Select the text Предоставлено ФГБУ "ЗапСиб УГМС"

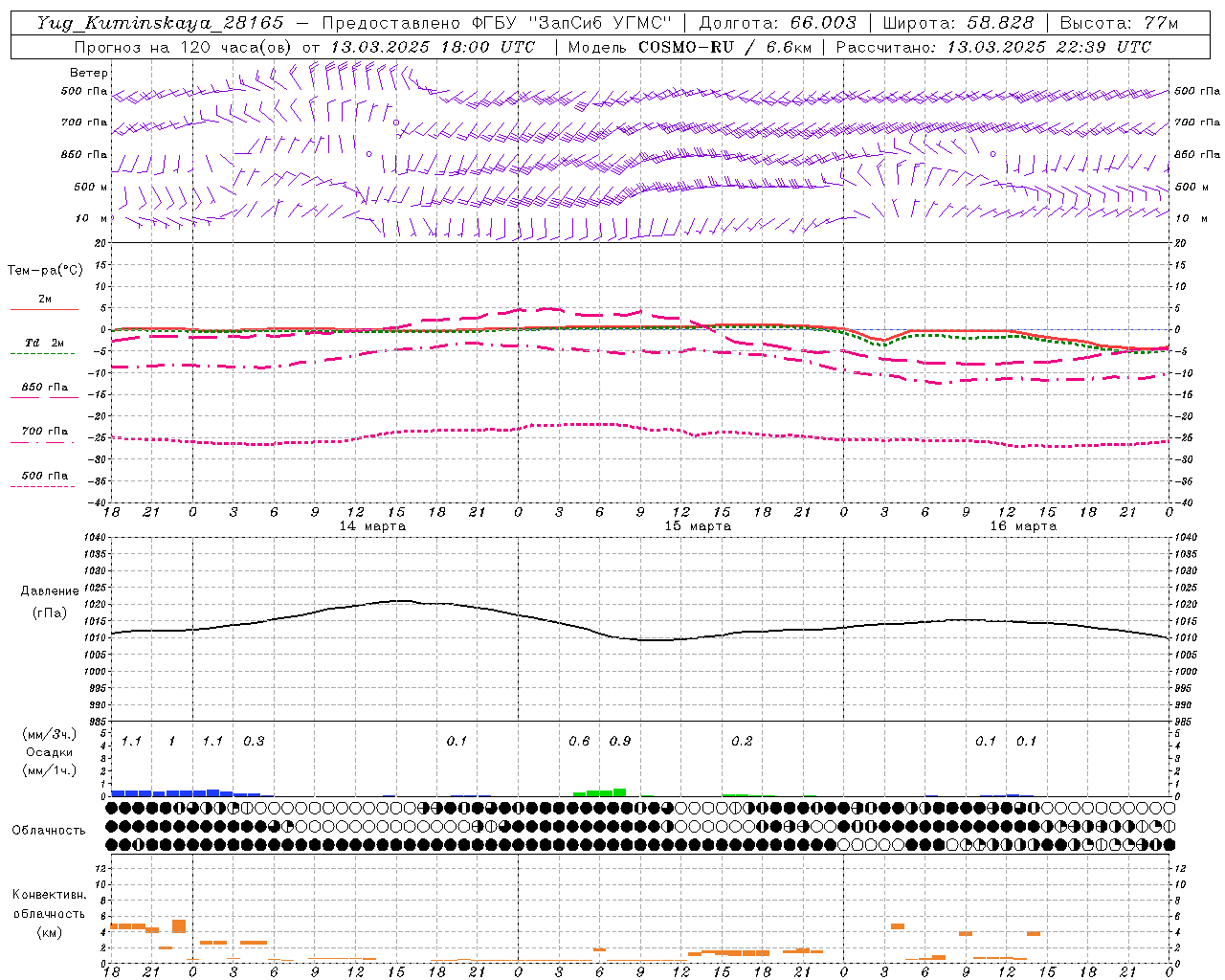[497, 23]
